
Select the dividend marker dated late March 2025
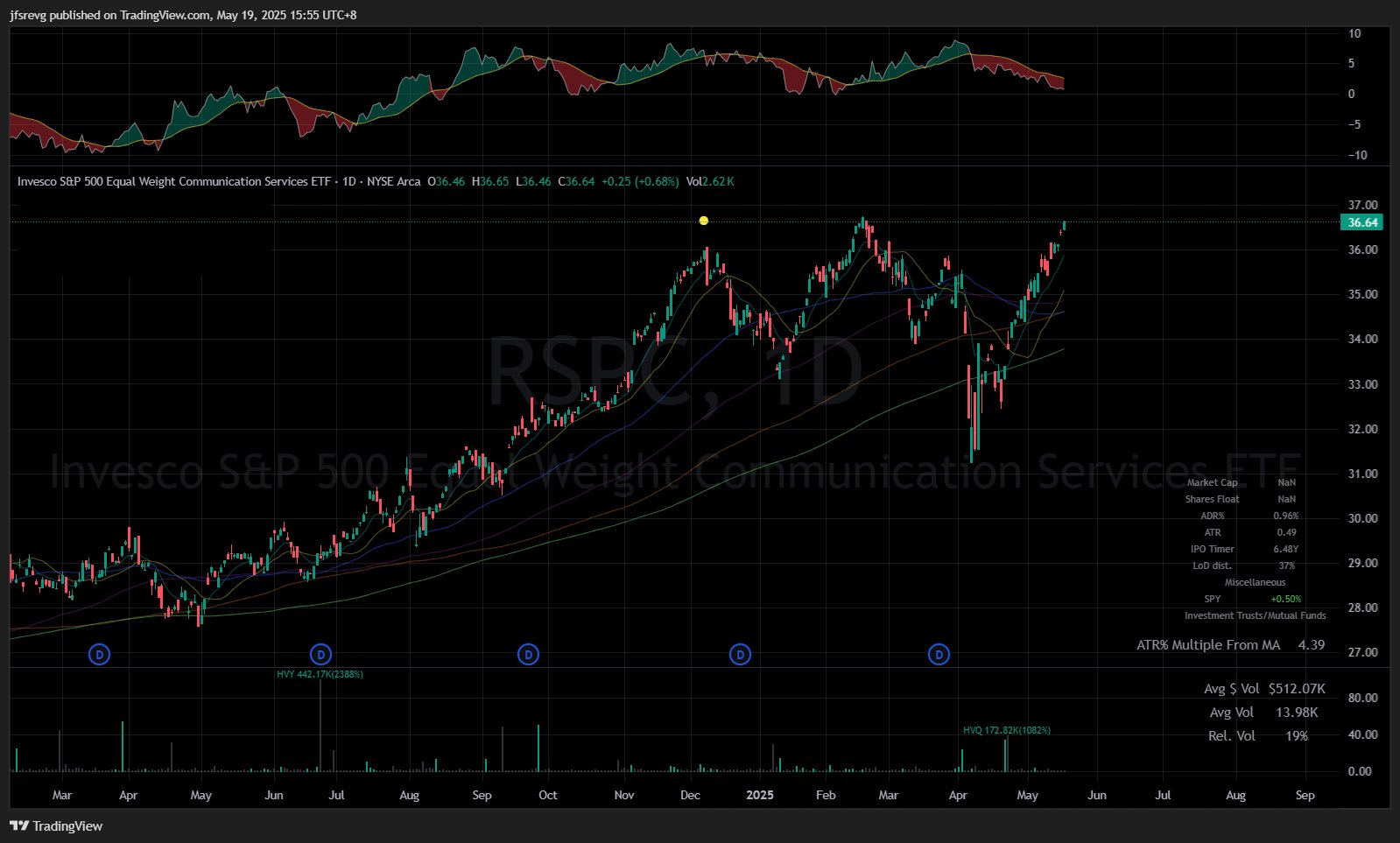(x=939, y=654)
